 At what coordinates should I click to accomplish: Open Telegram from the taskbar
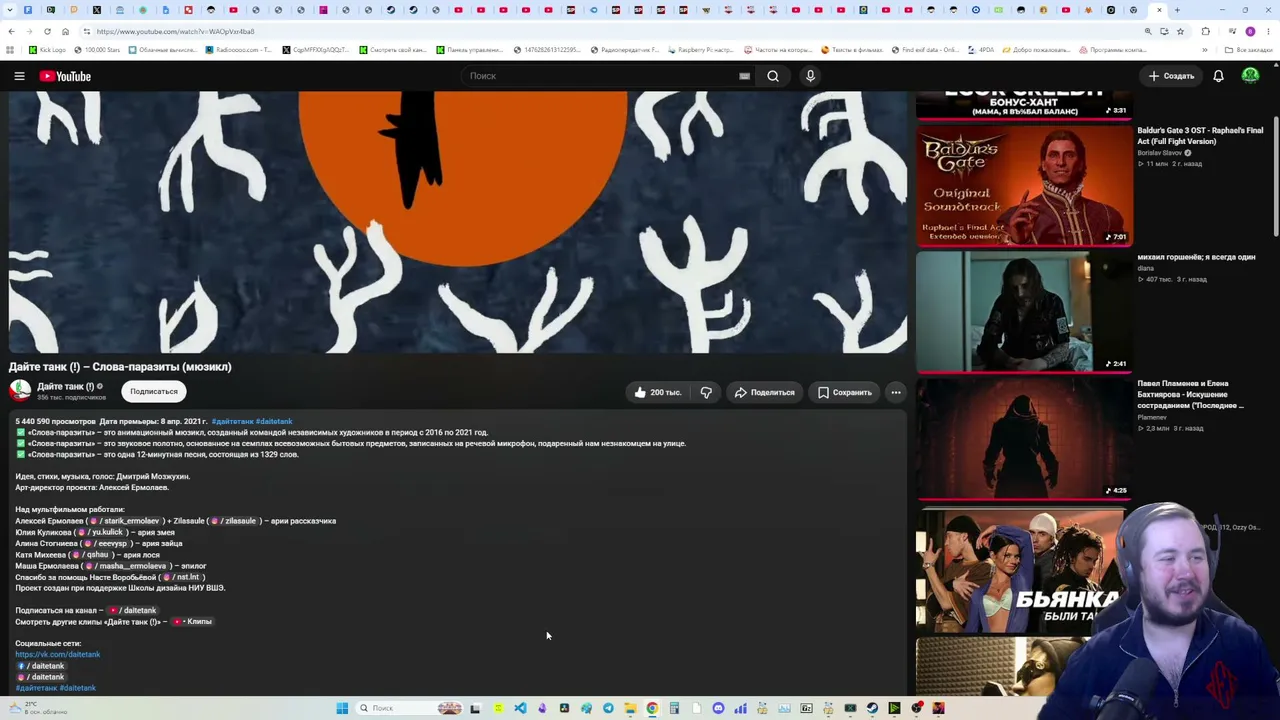pos(608,708)
